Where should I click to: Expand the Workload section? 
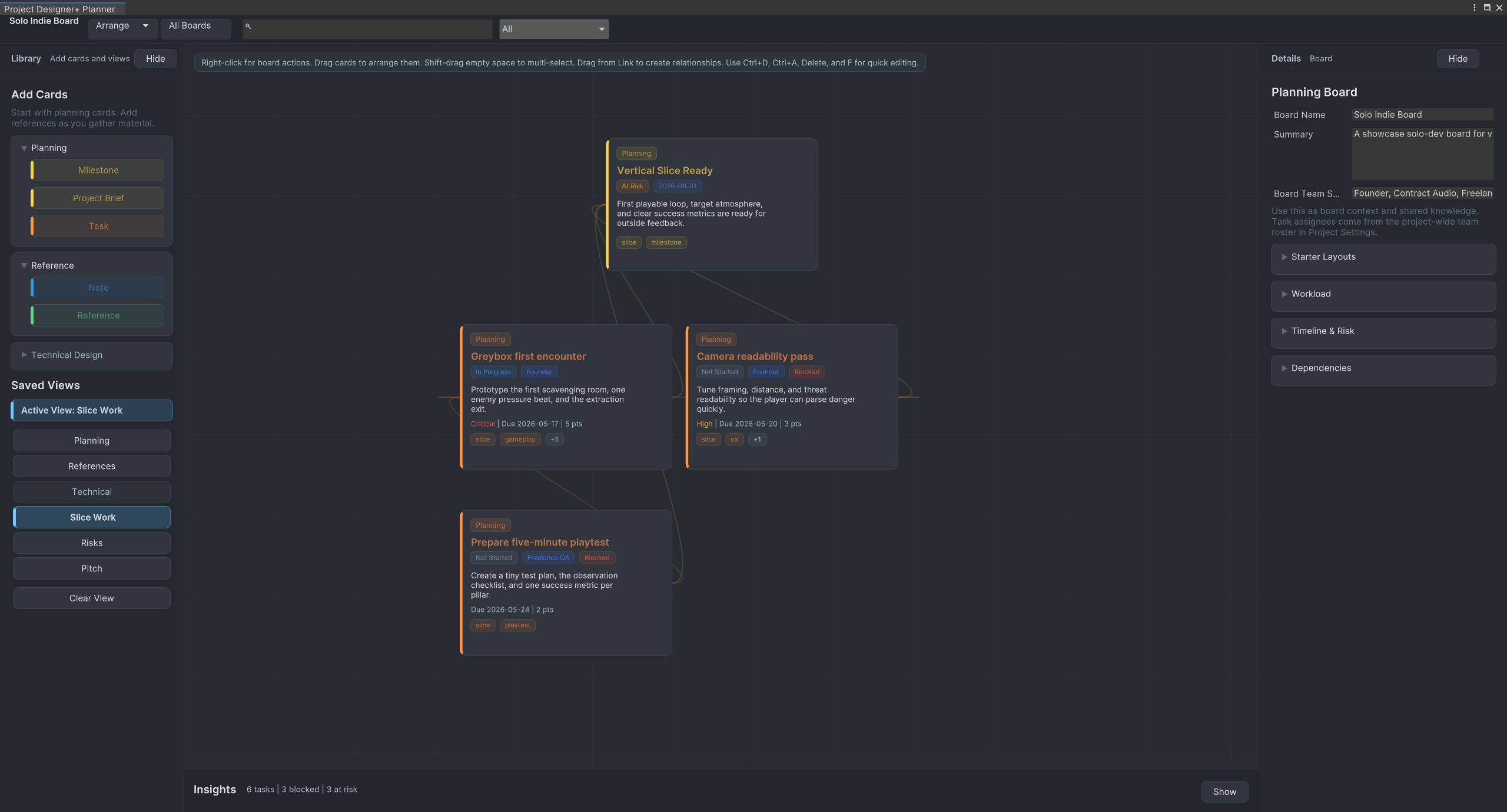pyautogui.click(x=1284, y=294)
